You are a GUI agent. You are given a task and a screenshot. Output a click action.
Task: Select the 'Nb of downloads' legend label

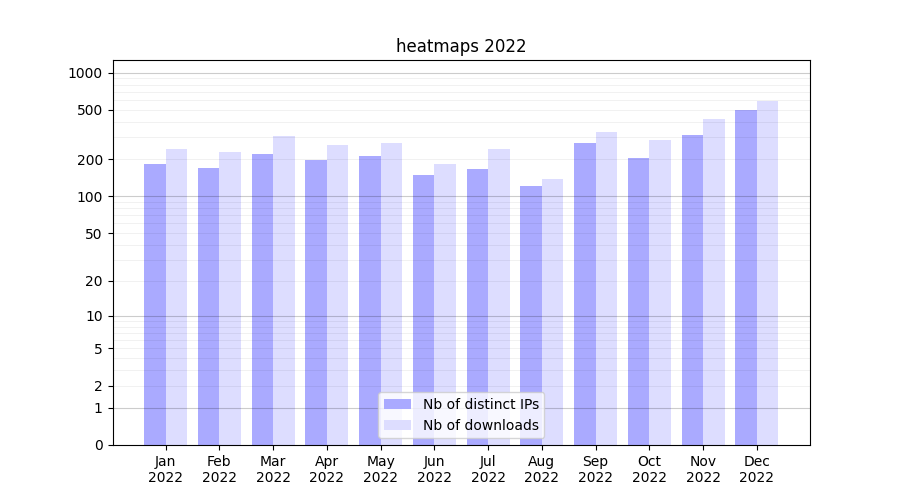tap(480, 425)
